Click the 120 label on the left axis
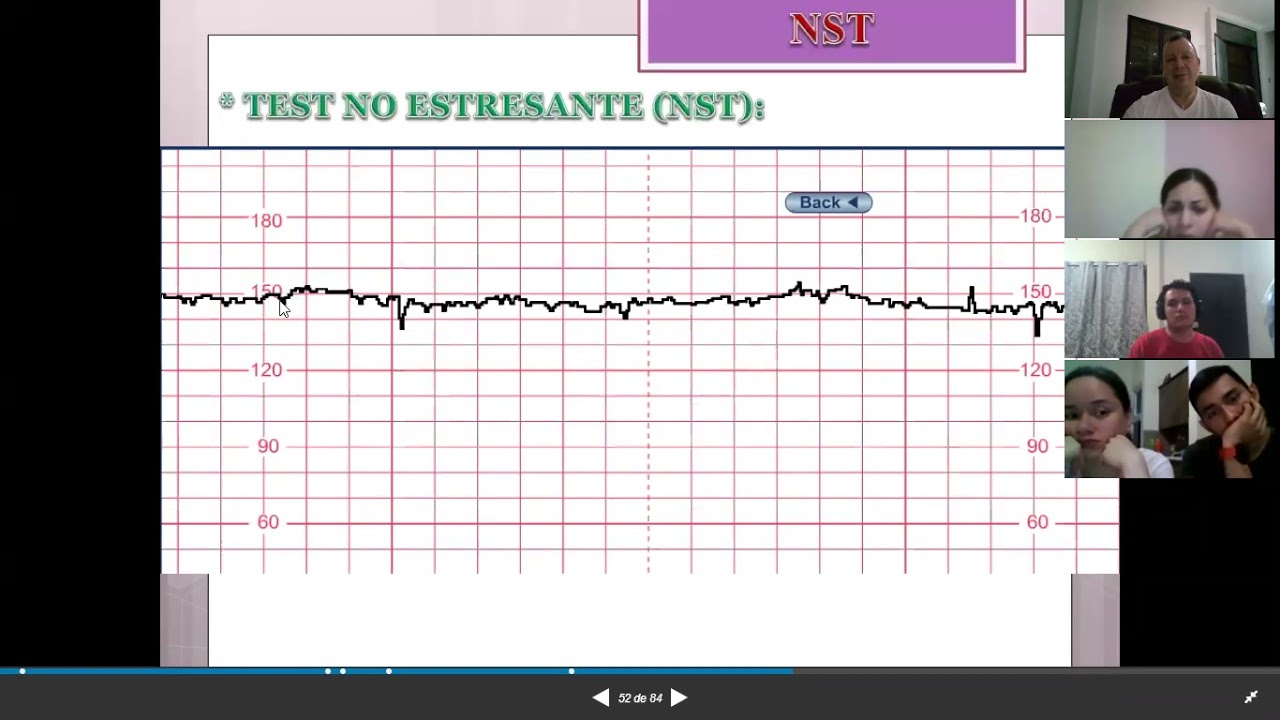Viewport: 1280px width, 720px height. pyautogui.click(x=266, y=370)
